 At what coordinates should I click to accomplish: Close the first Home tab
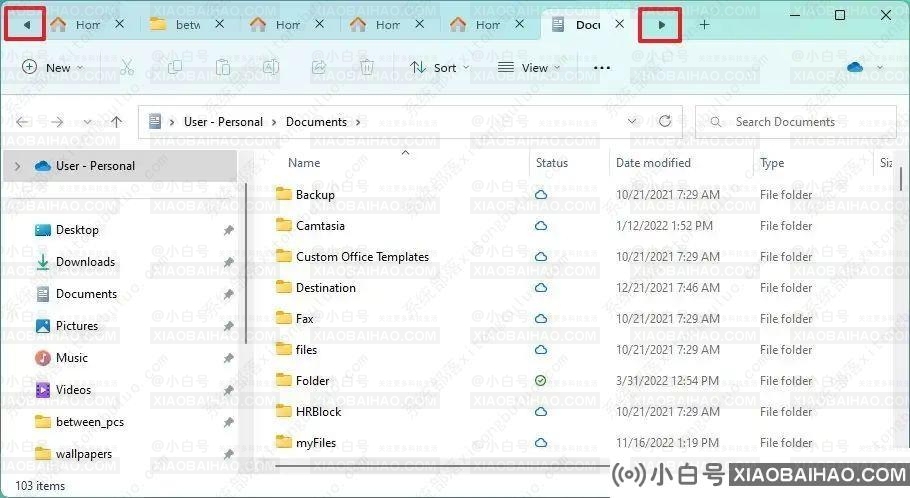(x=119, y=24)
